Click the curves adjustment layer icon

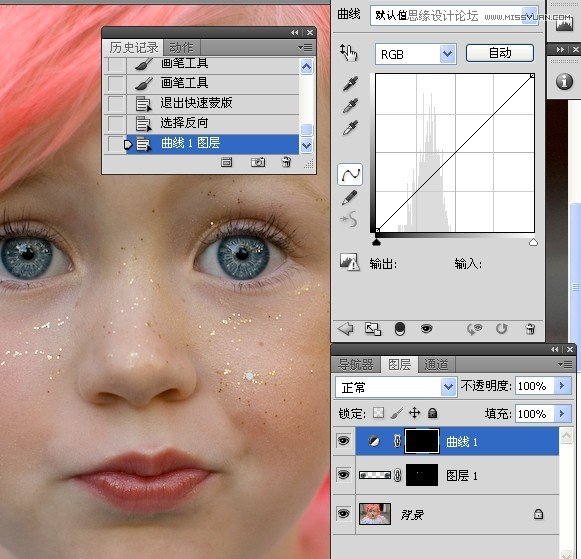[x=374, y=441]
